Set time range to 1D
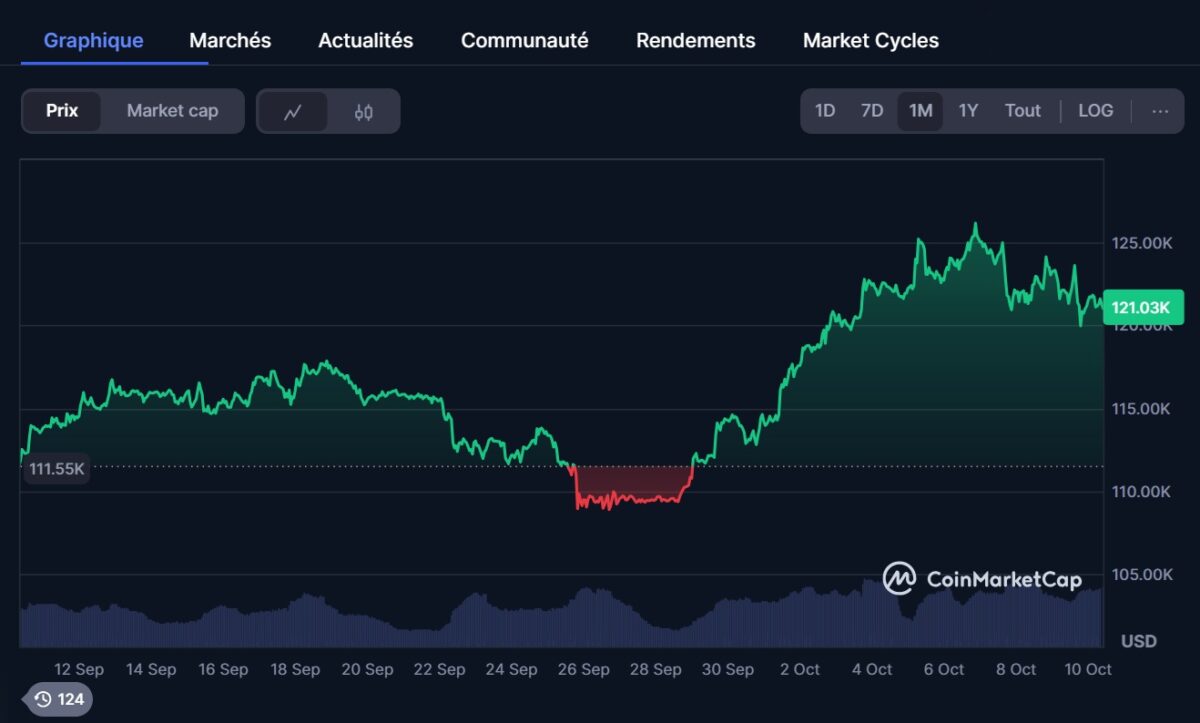Viewport: 1200px width, 723px height. click(x=825, y=111)
